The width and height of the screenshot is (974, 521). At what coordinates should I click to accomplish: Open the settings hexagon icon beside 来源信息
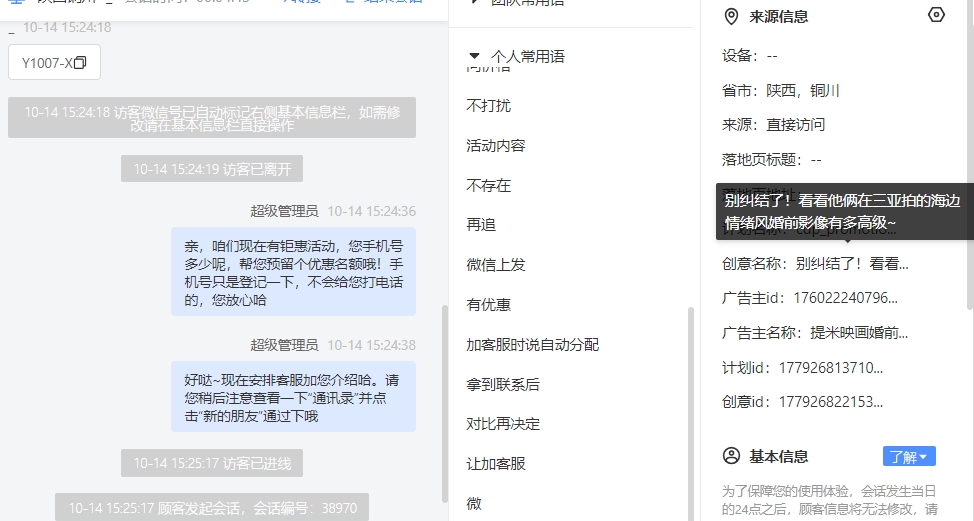(935, 15)
